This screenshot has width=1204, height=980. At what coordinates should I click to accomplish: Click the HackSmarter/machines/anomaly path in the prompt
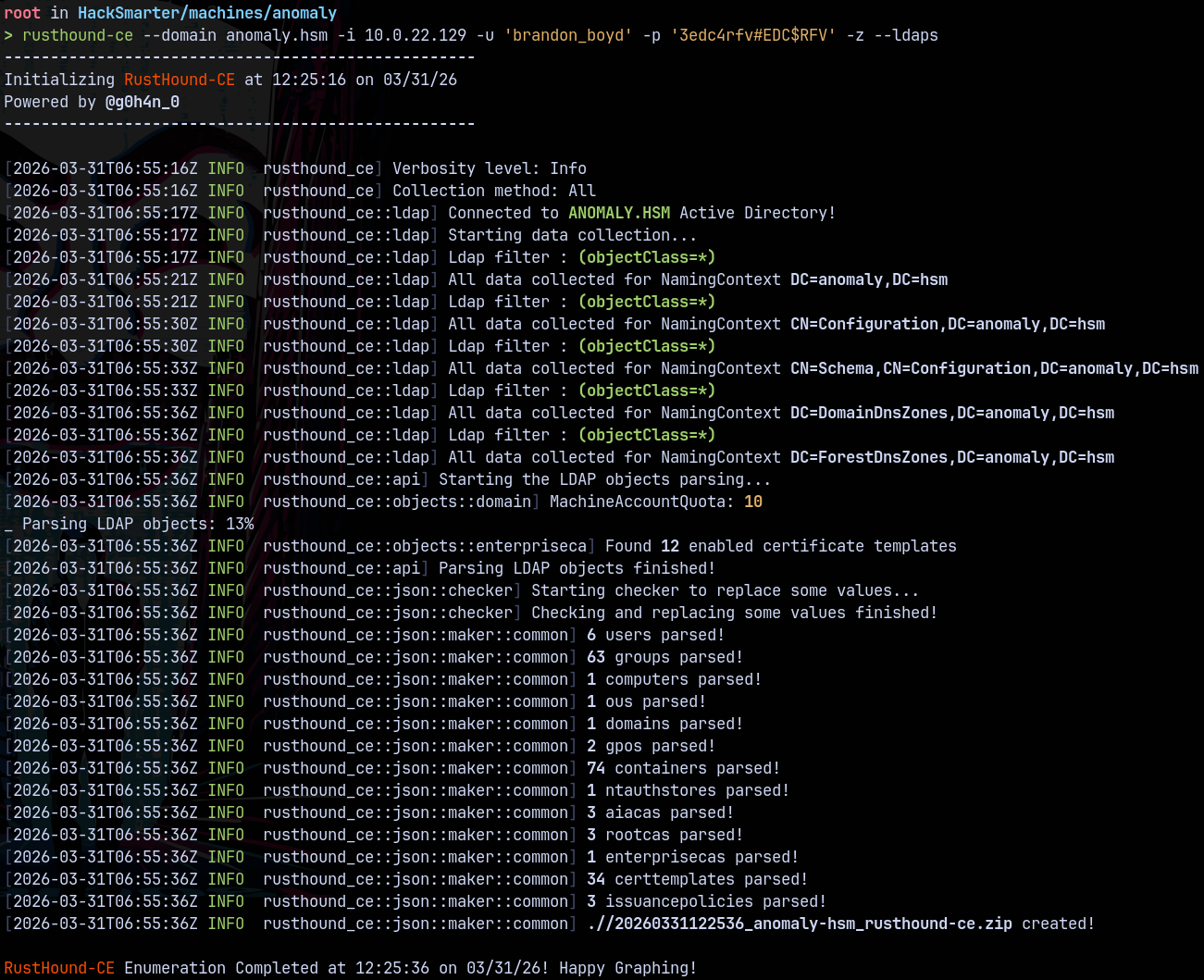(x=206, y=13)
